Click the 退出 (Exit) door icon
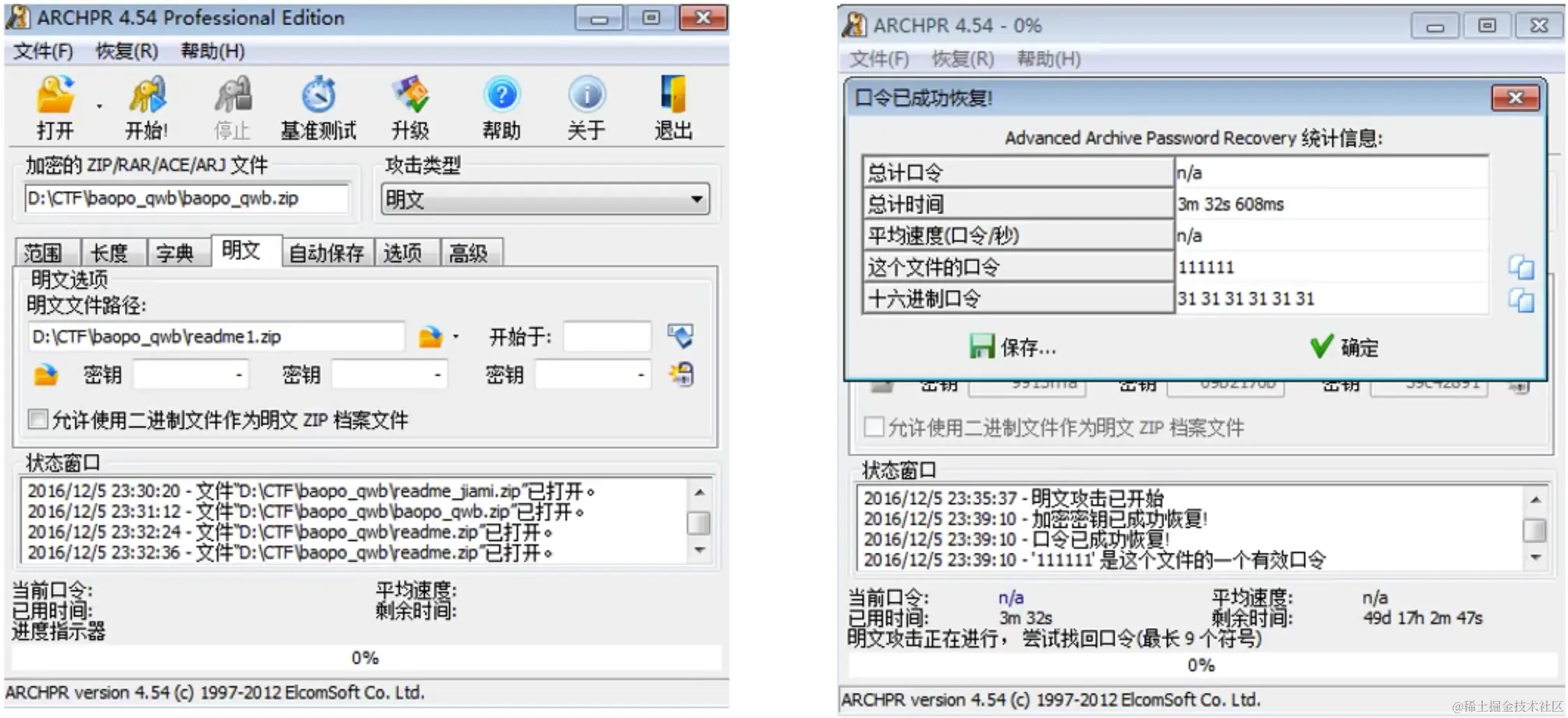This screenshot has height=718, width=1568. (673, 96)
